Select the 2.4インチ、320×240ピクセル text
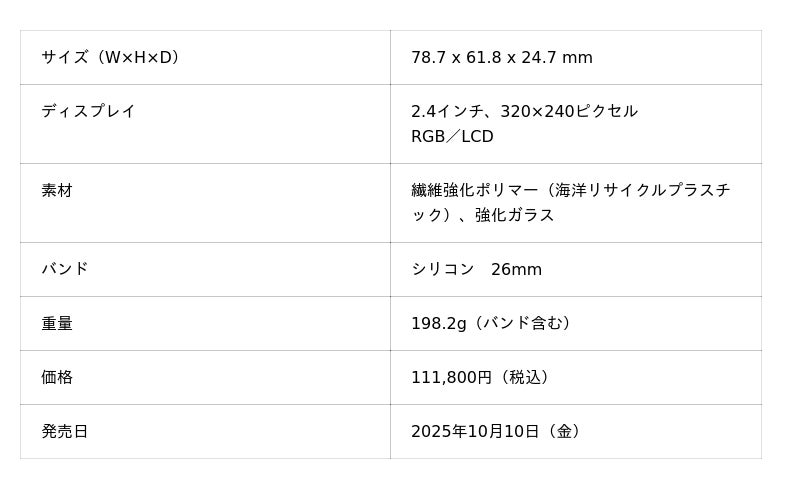The image size is (800, 489). 524,111
